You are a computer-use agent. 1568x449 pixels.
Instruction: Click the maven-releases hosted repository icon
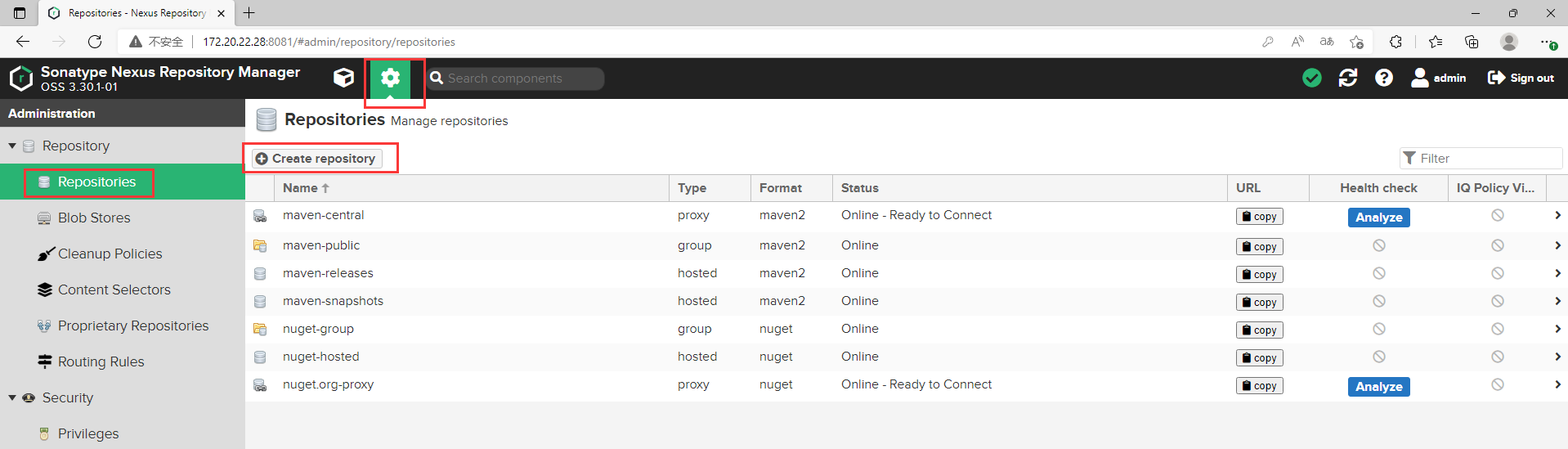pos(260,274)
